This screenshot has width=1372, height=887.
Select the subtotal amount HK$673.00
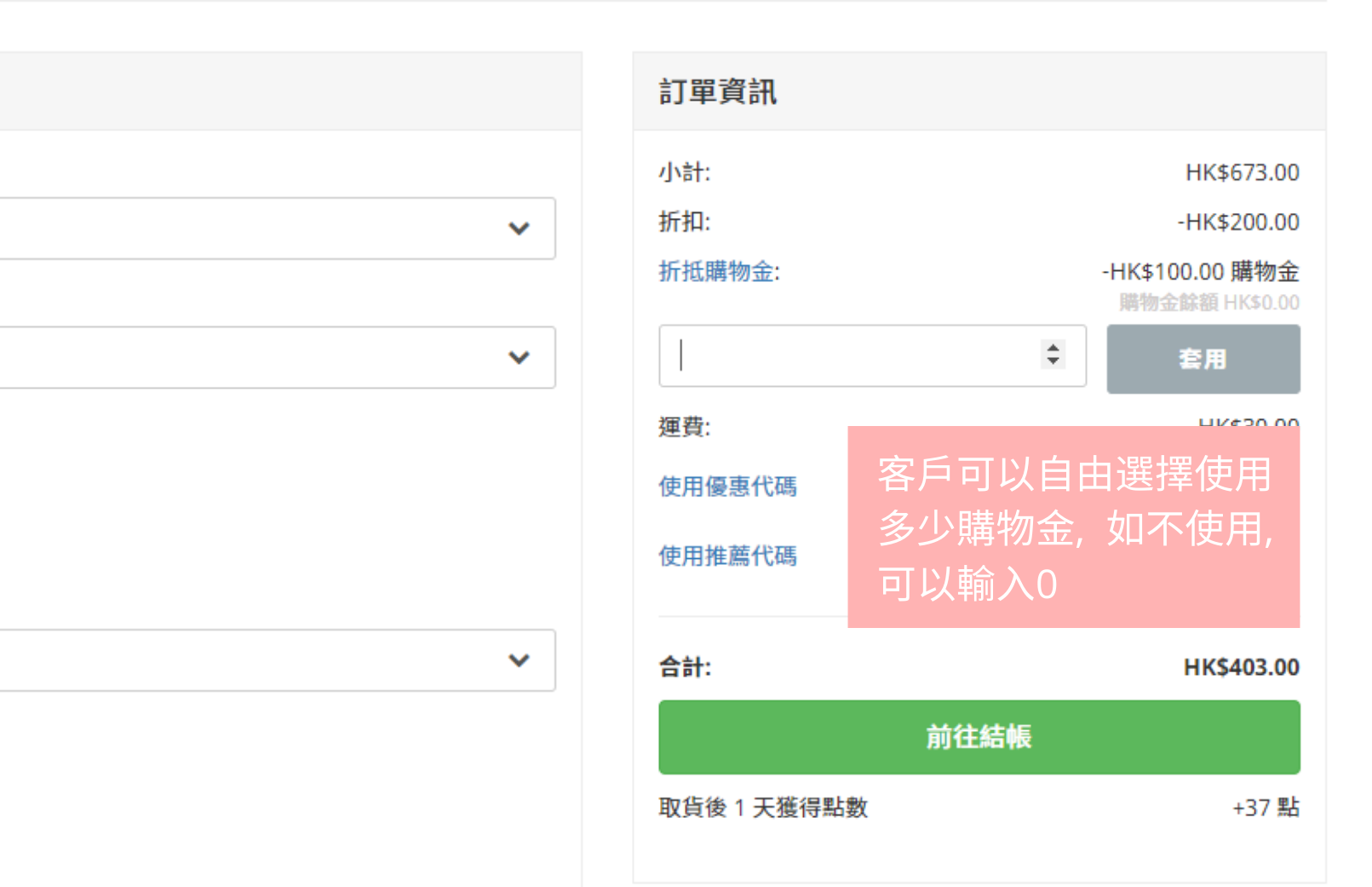click(x=1242, y=173)
